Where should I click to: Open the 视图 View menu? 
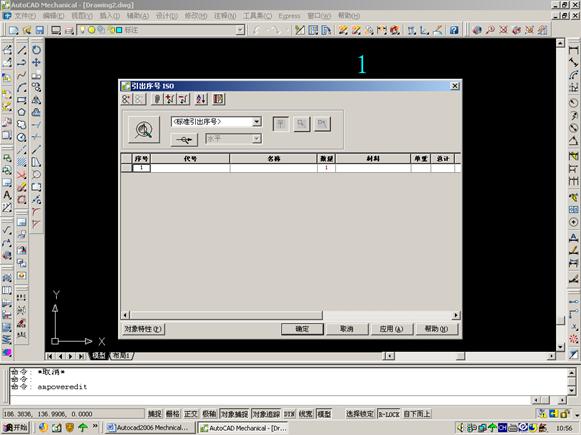click(82, 16)
